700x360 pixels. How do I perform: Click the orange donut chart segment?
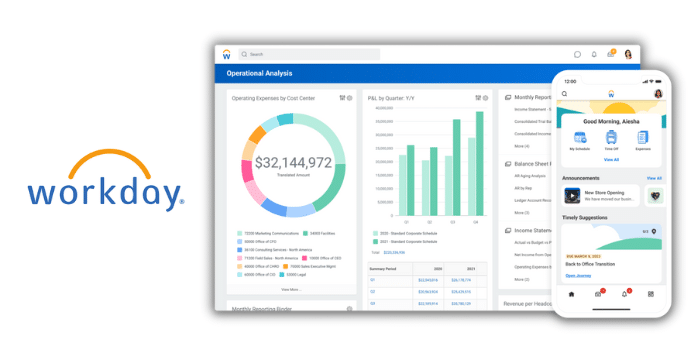(x=257, y=134)
